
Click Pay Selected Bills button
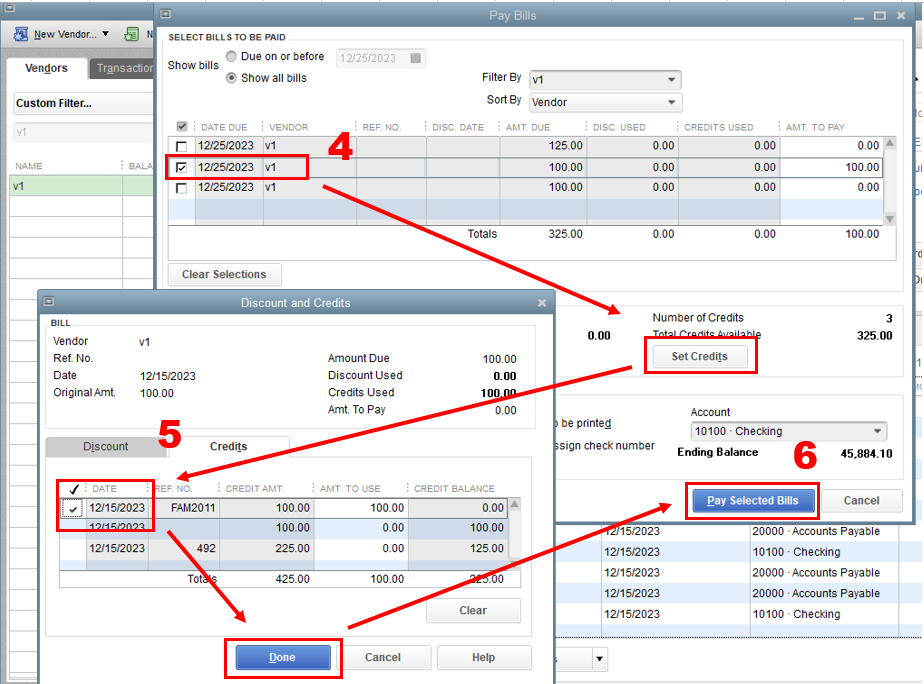pyautogui.click(x=753, y=501)
